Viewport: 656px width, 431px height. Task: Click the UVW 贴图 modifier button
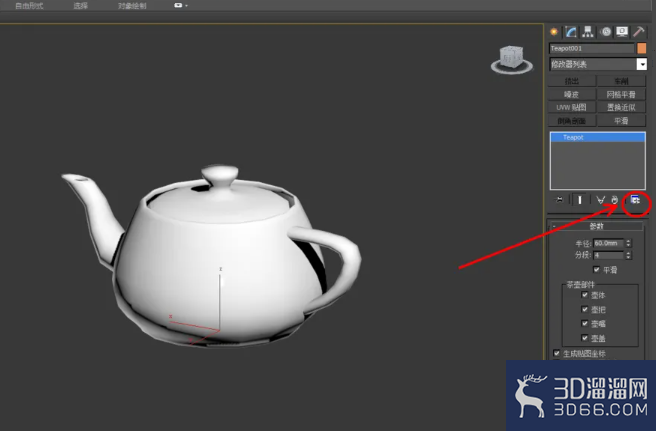pos(572,108)
